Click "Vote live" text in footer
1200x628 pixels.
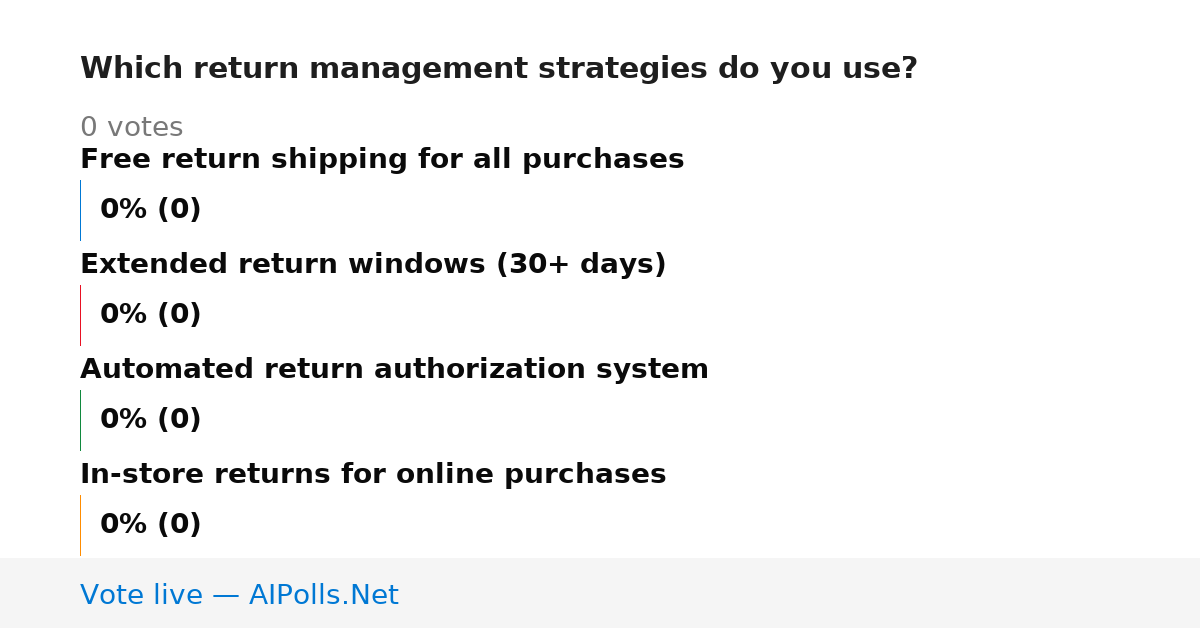[141, 596]
